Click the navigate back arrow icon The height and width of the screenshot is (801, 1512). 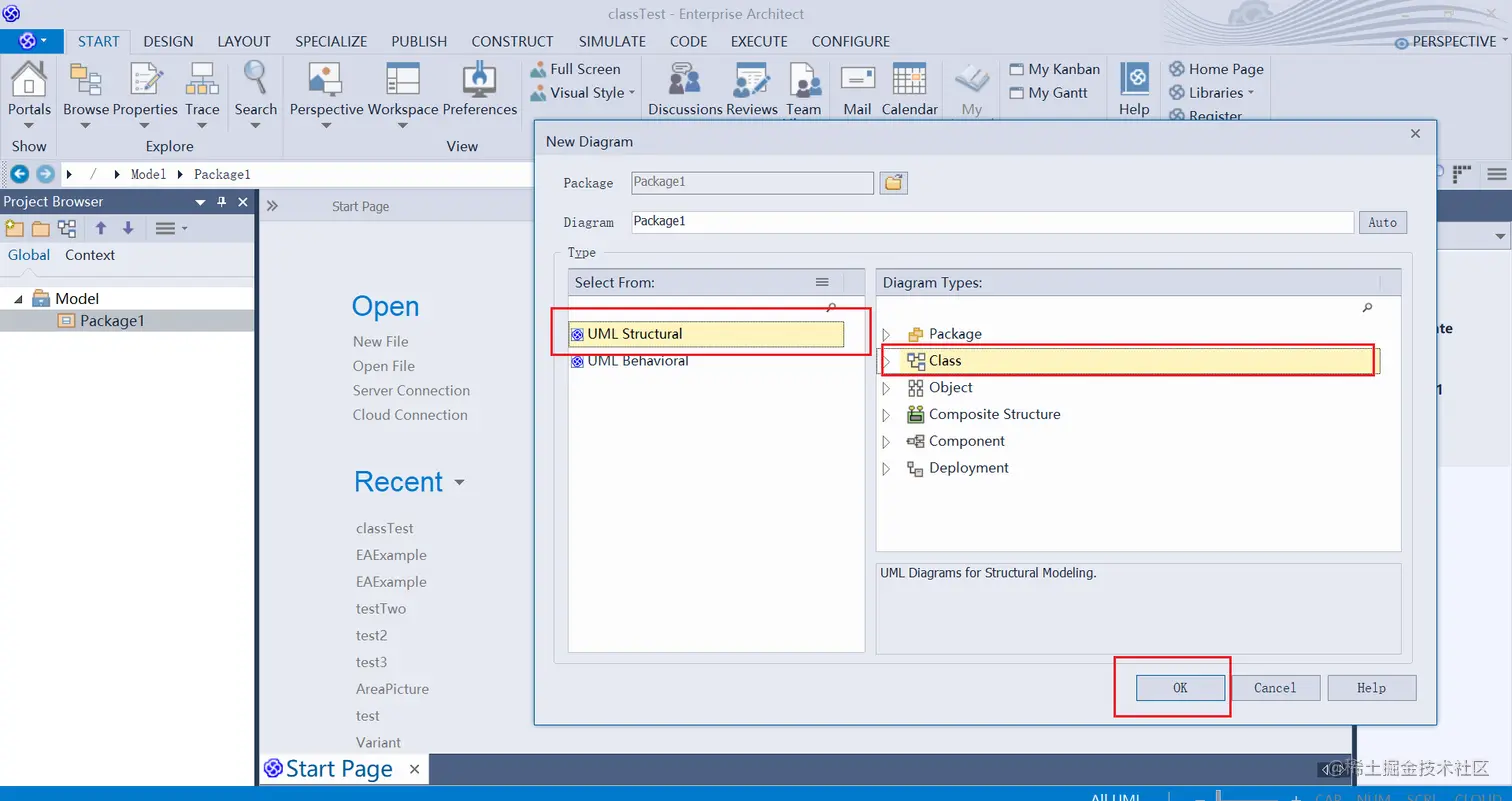click(x=19, y=174)
